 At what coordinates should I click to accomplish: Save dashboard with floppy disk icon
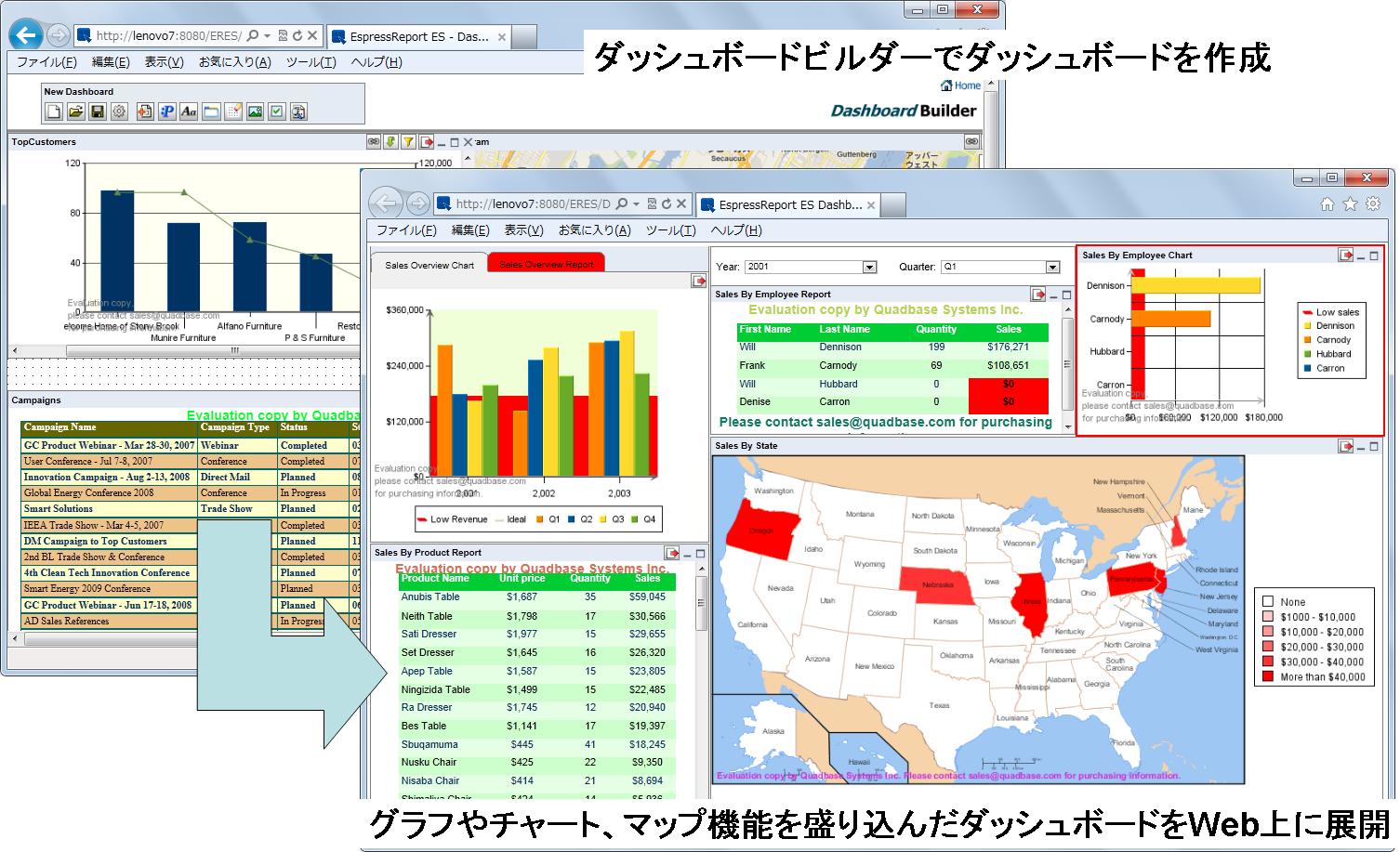97,111
